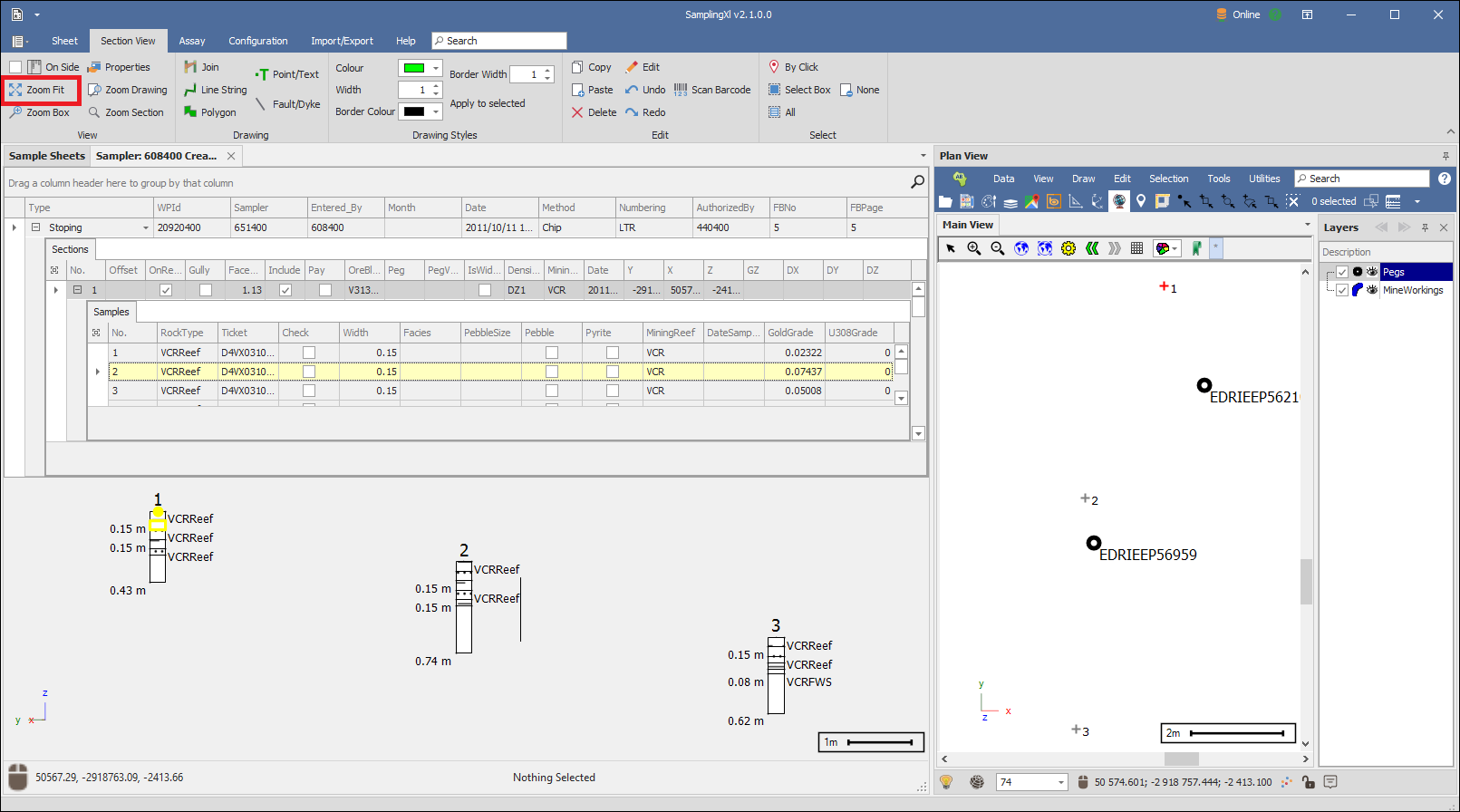Screen dimensions: 1460x812
Task: Select the Polygon drawing tool
Action: click(x=210, y=112)
